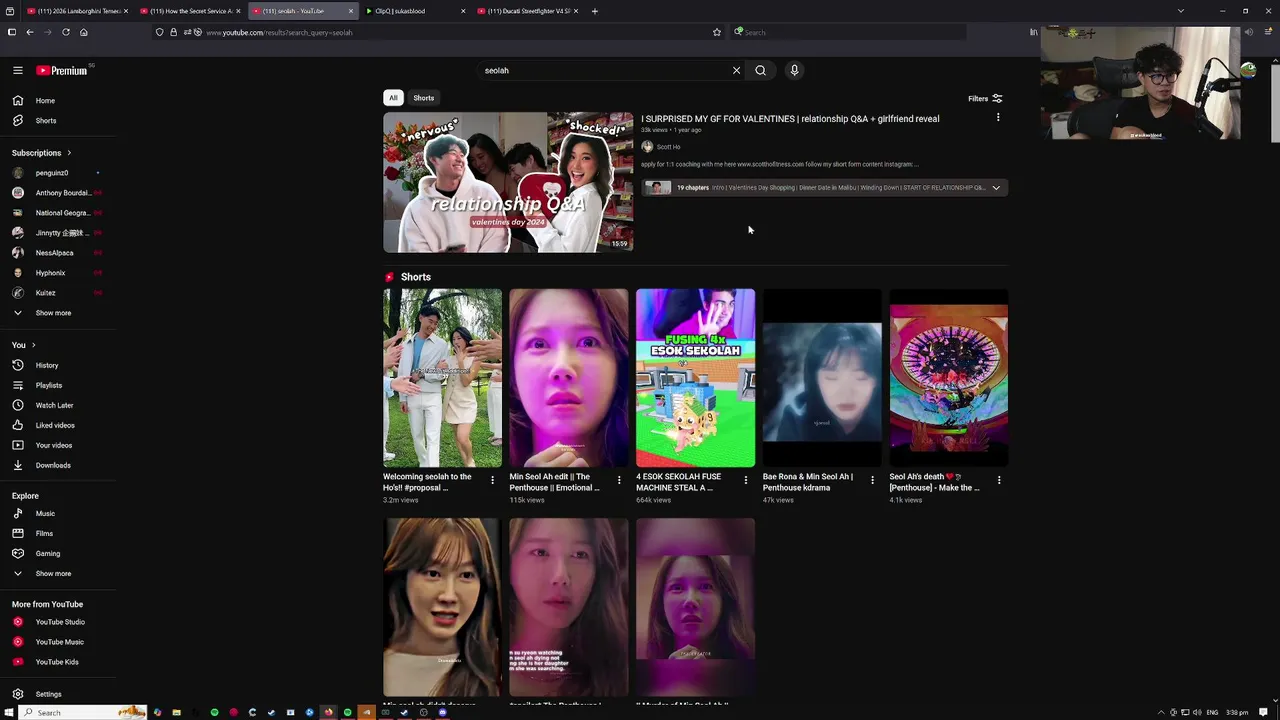
Task: Open more options for Valentines video
Action: tap(997, 118)
